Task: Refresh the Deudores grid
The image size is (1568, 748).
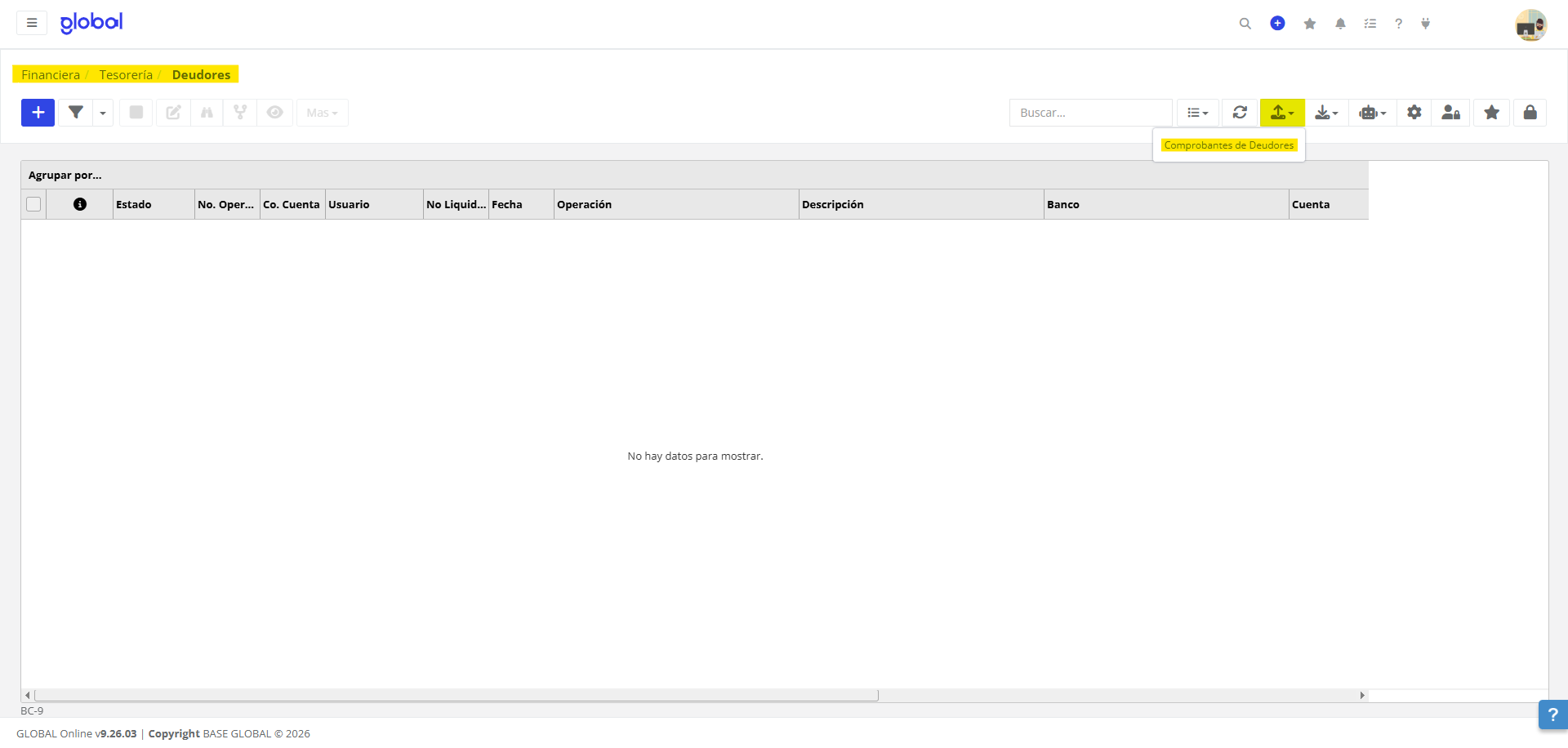Action: pos(1240,113)
